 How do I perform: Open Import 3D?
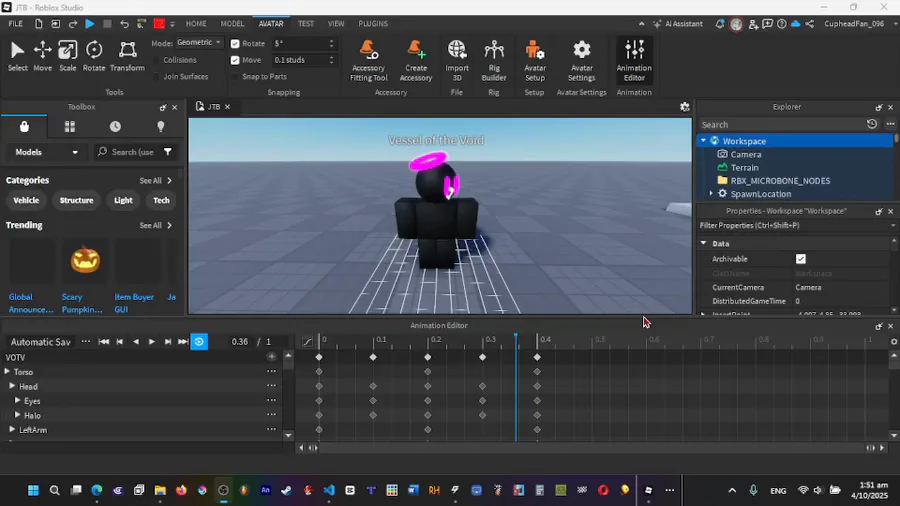457,61
